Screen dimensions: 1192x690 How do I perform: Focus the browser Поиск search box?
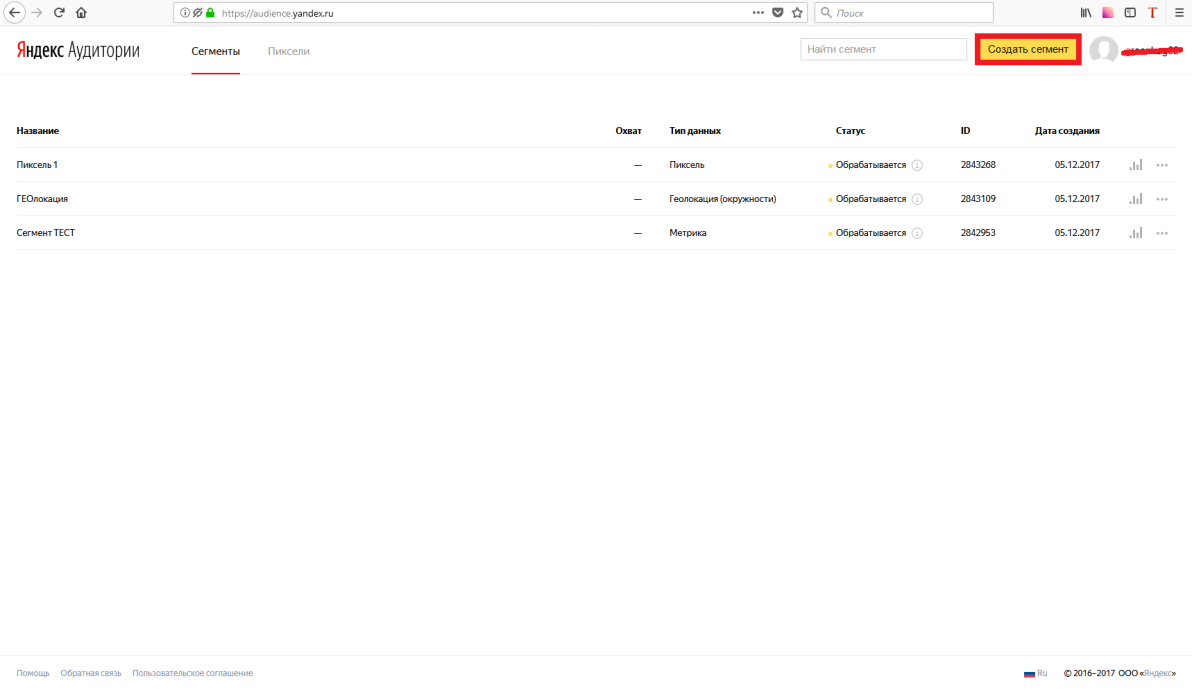click(904, 13)
